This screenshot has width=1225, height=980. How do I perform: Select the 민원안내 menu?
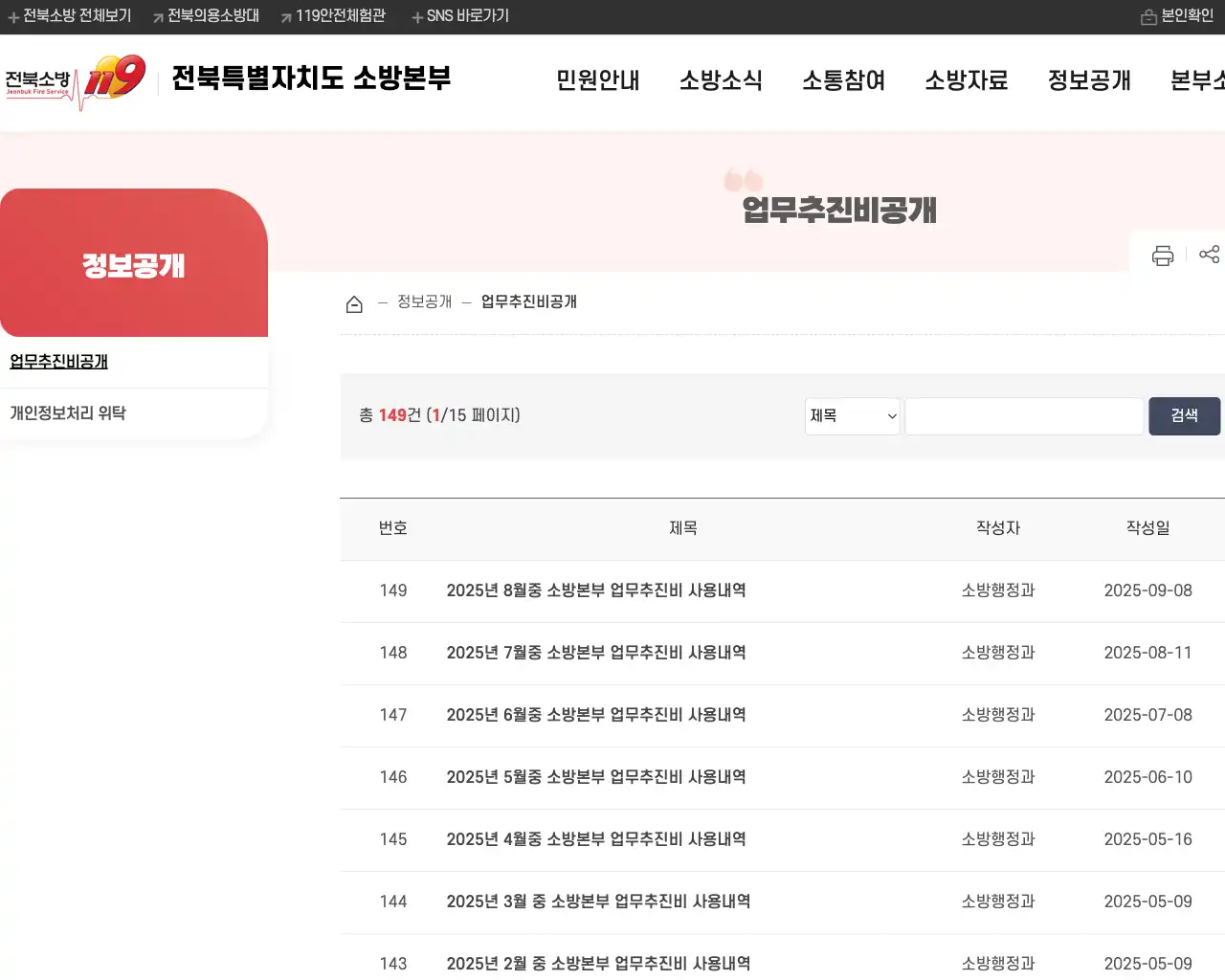(597, 81)
